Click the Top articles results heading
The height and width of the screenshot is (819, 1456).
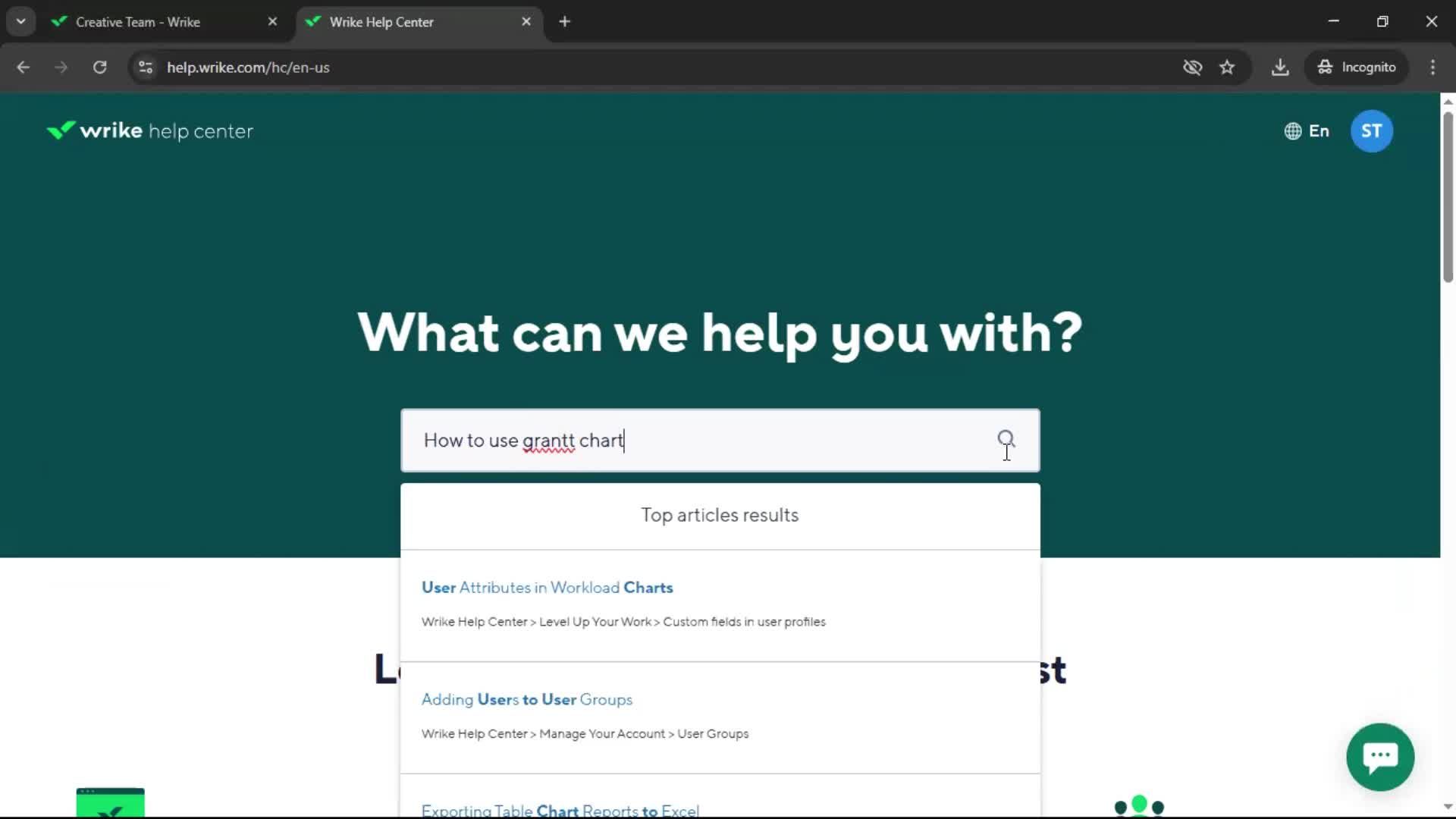(x=720, y=516)
